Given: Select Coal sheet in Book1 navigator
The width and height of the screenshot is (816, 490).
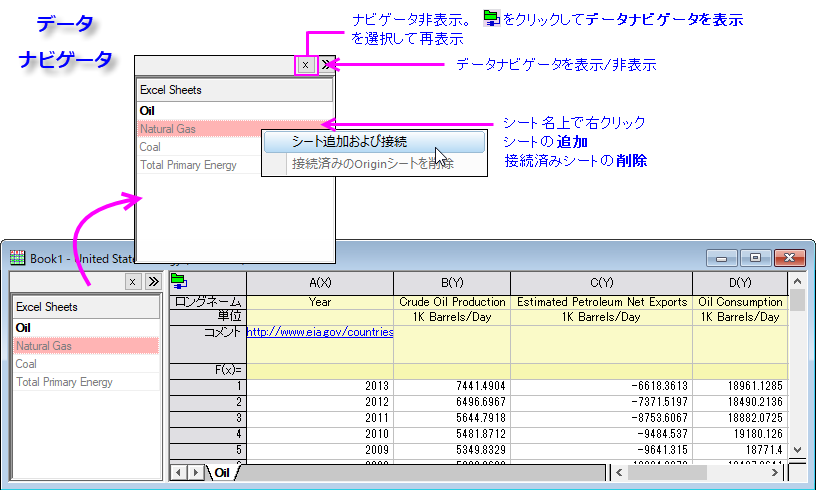Looking at the screenshot, I should click(x=86, y=364).
